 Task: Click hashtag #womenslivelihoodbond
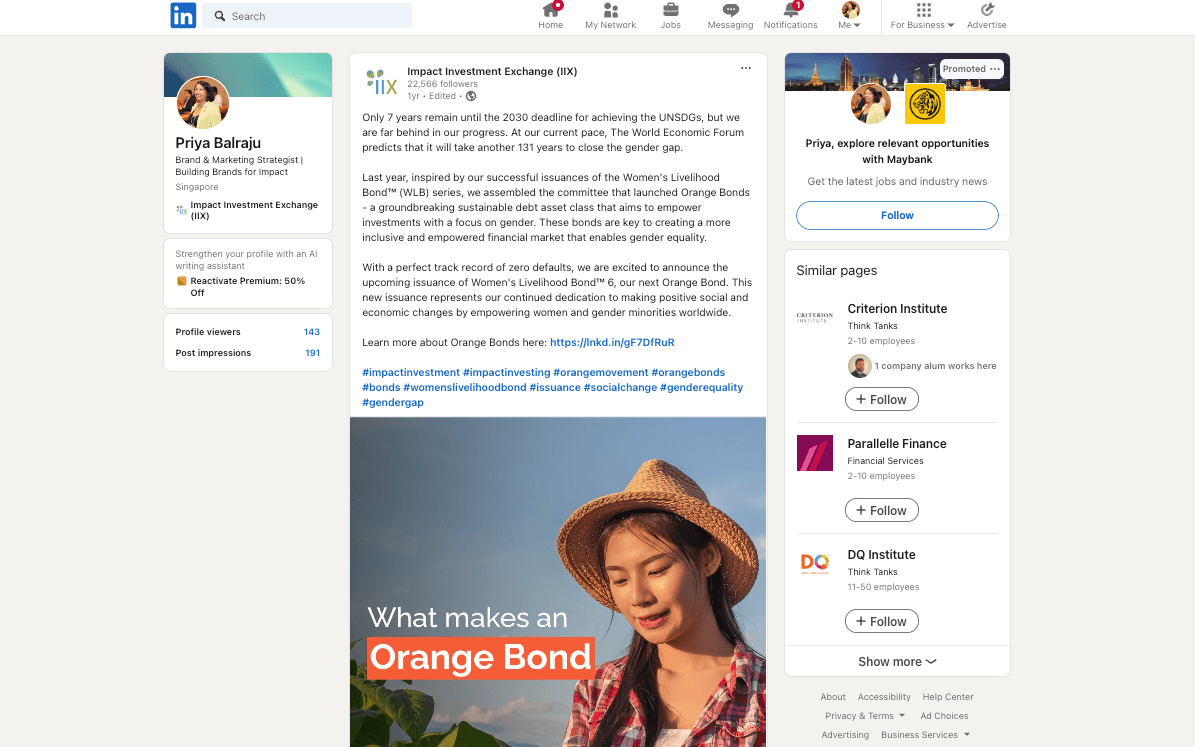(x=465, y=387)
